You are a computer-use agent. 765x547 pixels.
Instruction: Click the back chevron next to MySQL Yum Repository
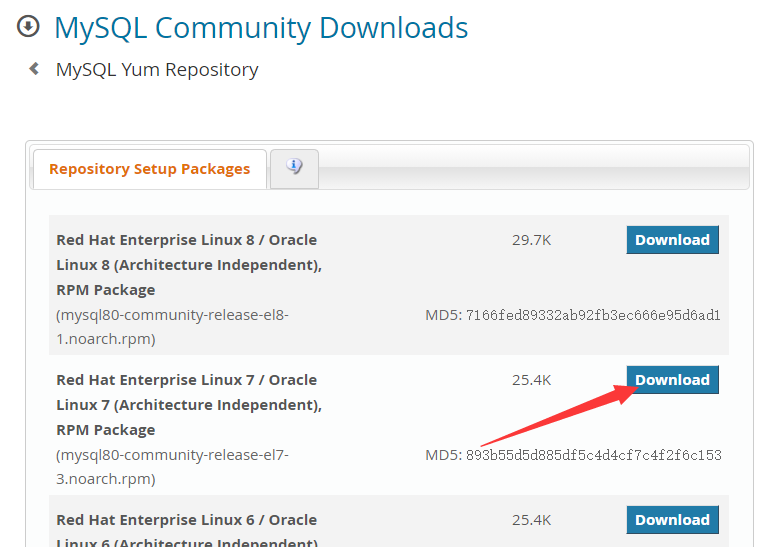pos(34,69)
